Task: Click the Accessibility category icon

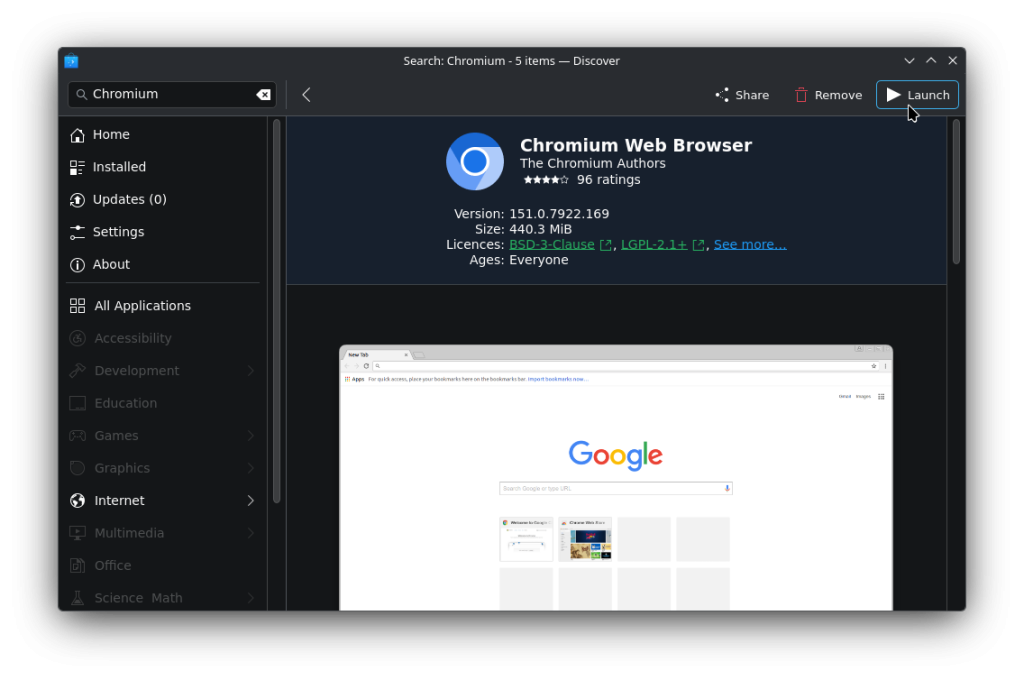Action: coord(77,338)
